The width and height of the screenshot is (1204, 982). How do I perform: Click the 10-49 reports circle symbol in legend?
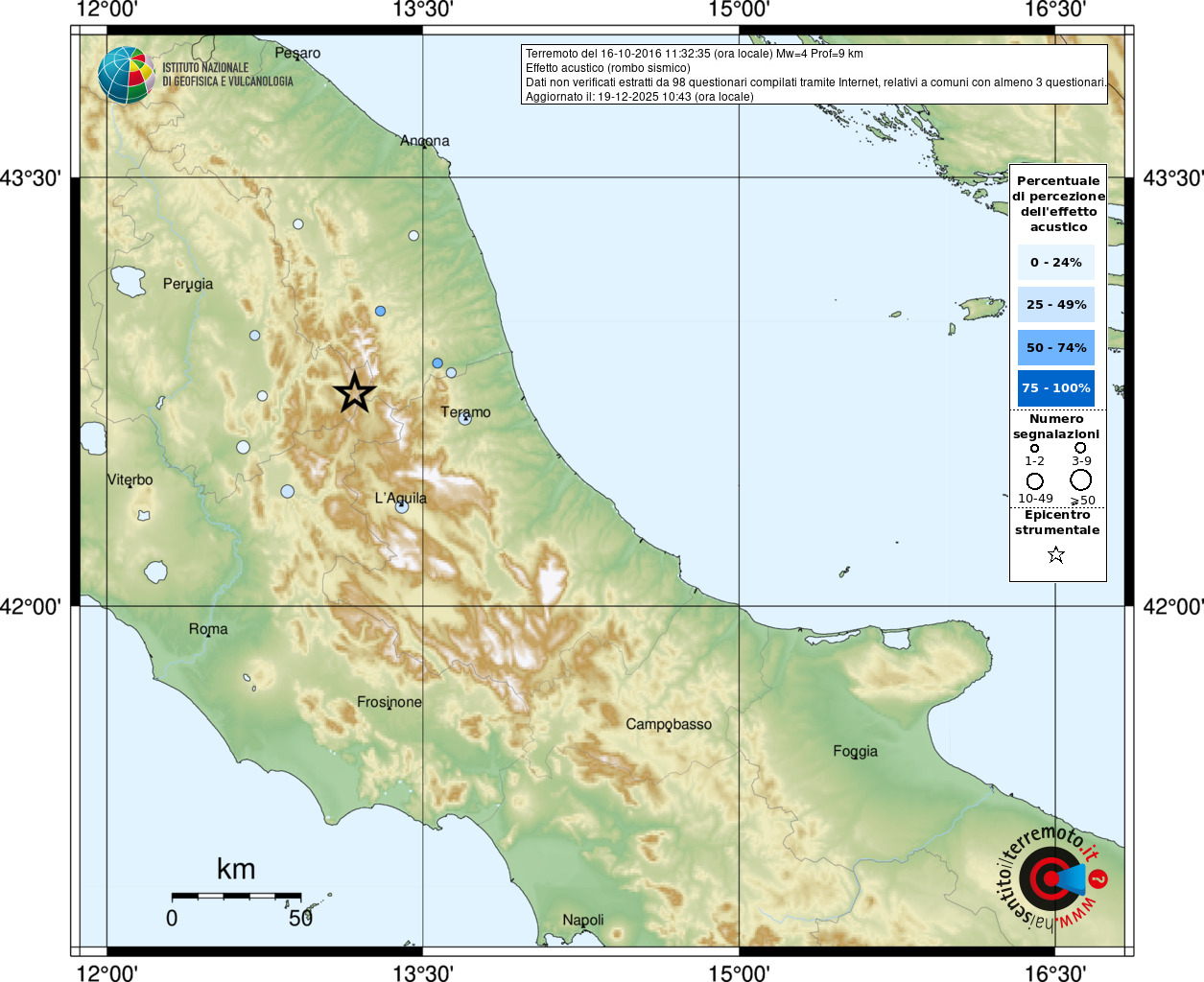pyautogui.click(x=1035, y=481)
